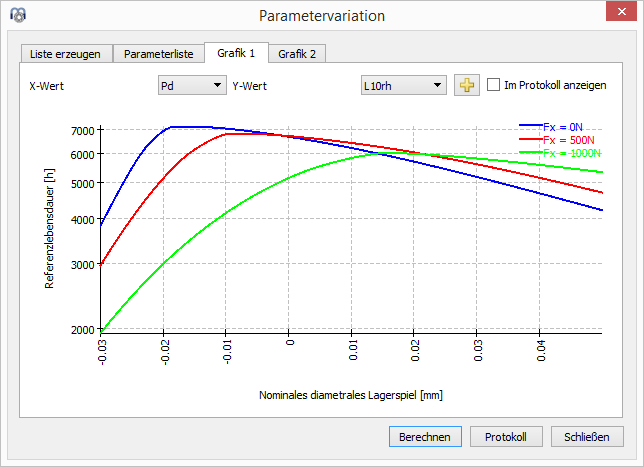Click the green 'Fx = 1000N' legend entry
This screenshot has width=644, height=467.
(560, 153)
